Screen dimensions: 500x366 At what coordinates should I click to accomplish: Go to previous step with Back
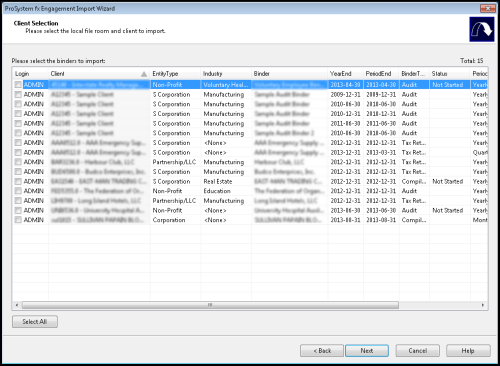click(322, 351)
